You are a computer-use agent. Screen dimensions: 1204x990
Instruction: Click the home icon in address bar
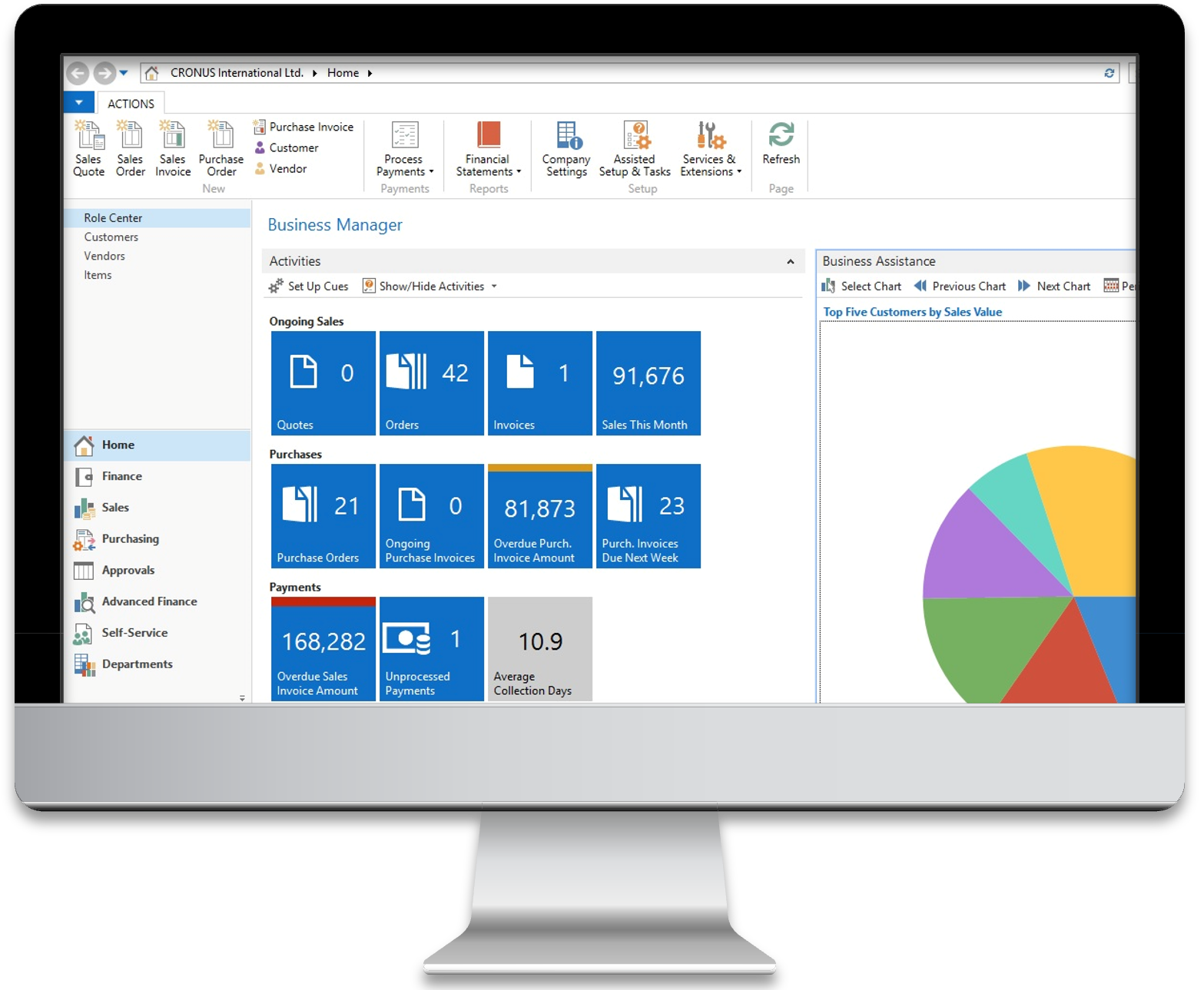pos(152,73)
